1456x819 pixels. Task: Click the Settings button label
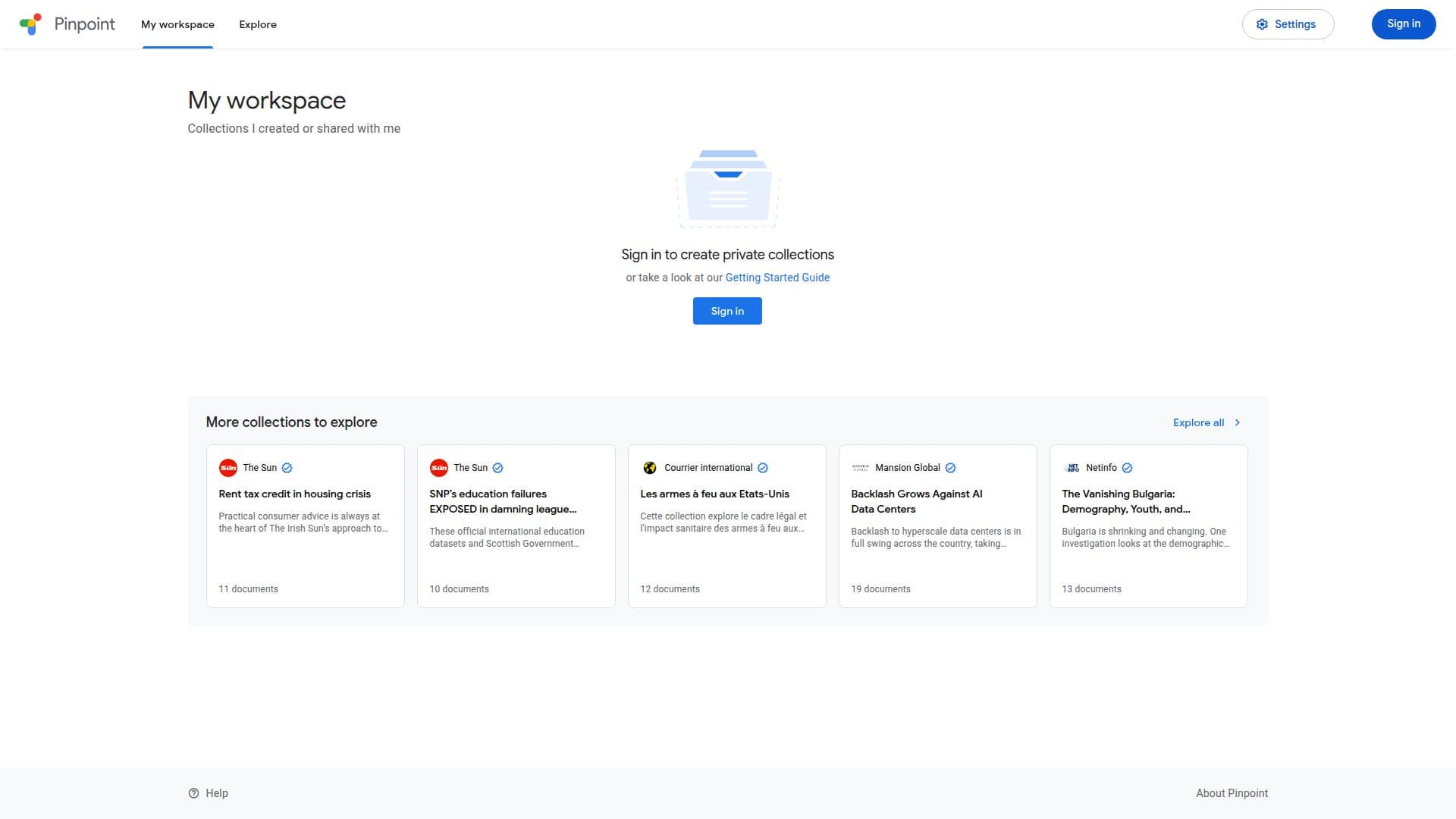pos(1295,24)
